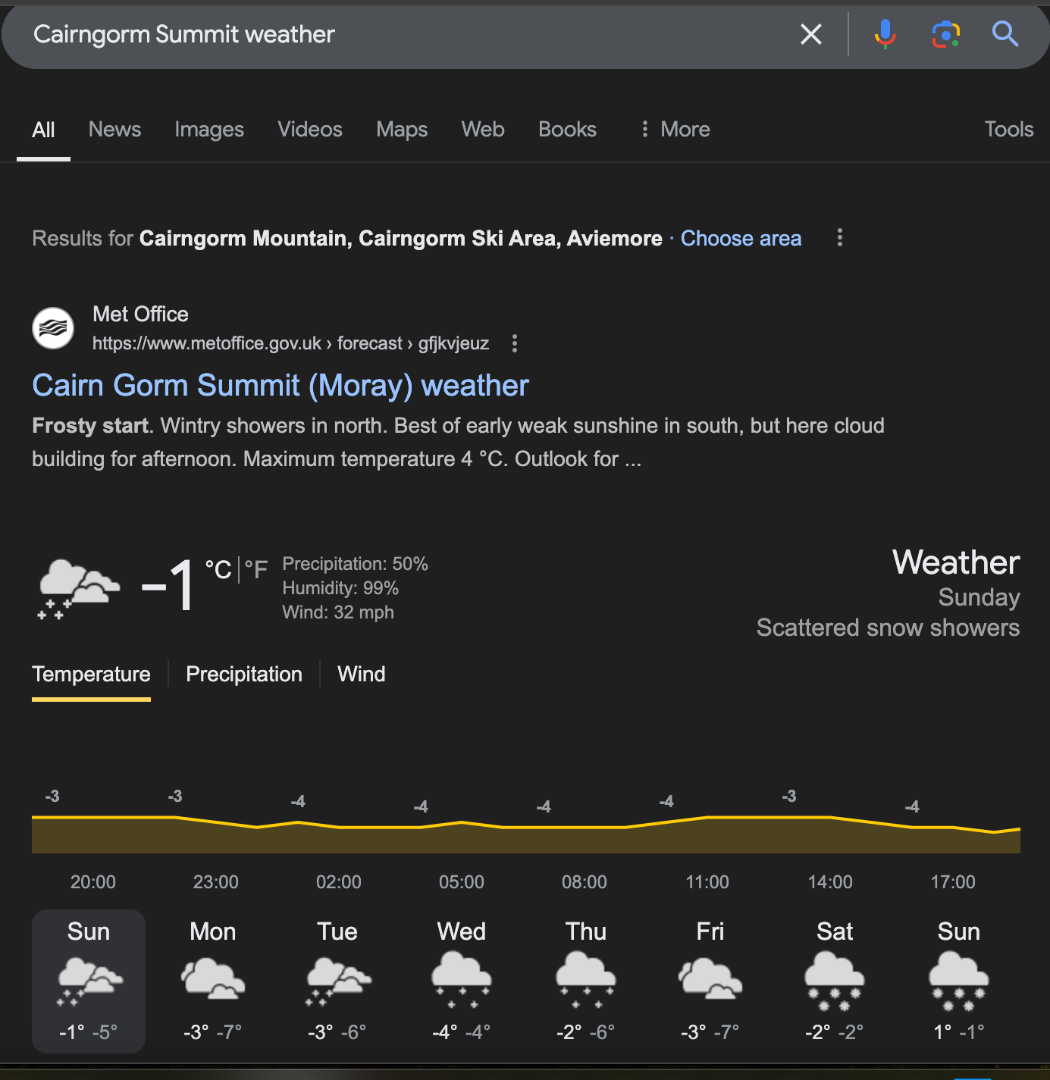Switch temperature unit to °F

pos(256,570)
